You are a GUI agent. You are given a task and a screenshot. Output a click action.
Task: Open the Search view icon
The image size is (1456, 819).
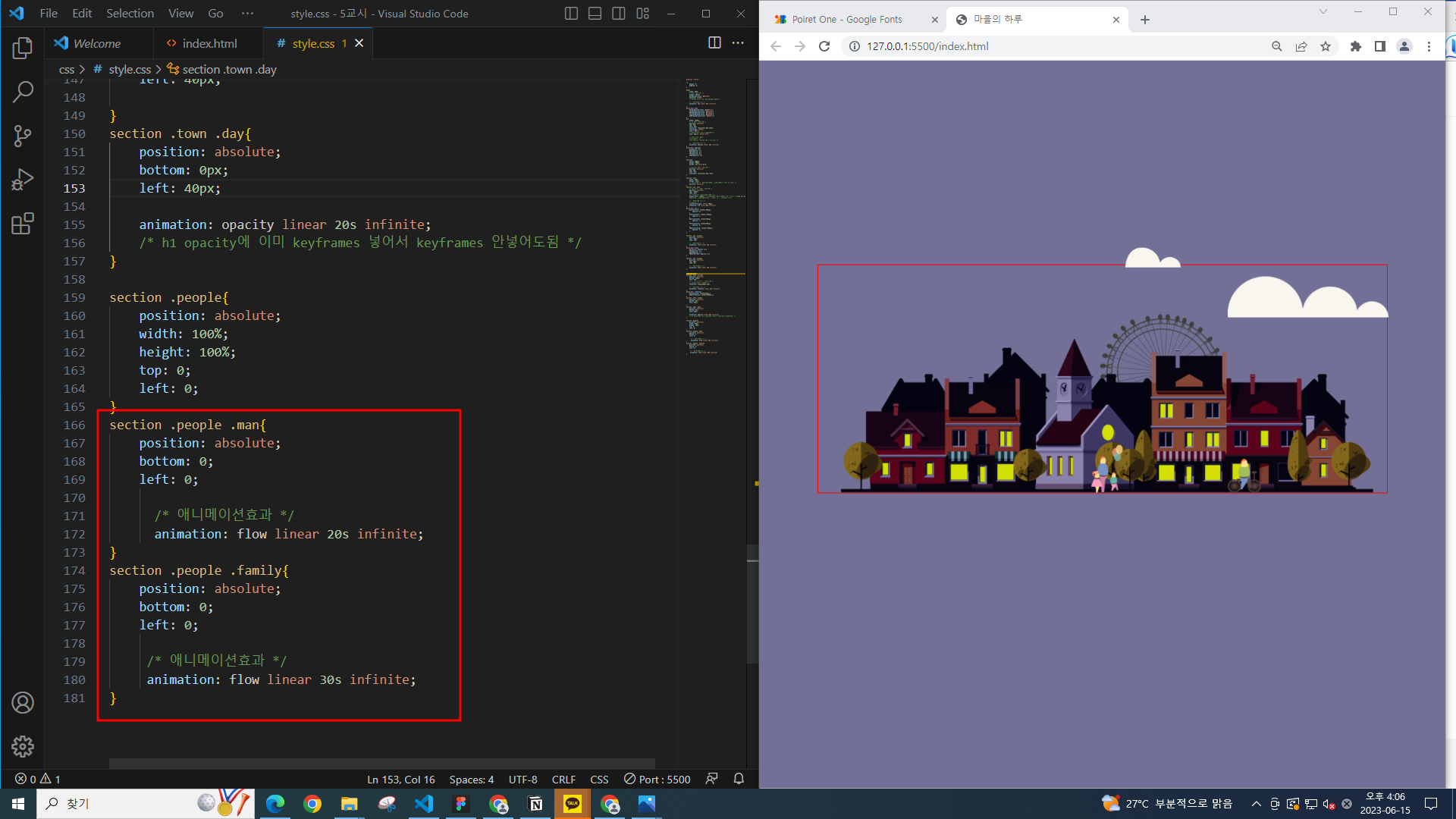pos(23,93)
